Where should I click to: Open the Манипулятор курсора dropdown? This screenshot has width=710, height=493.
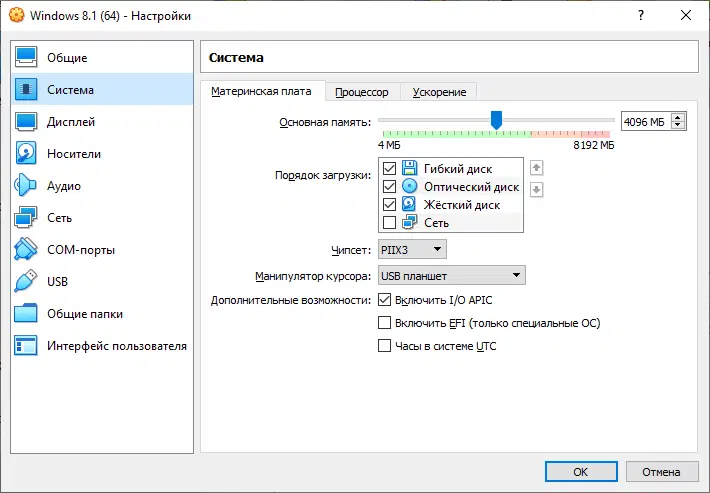coord(451,275)
